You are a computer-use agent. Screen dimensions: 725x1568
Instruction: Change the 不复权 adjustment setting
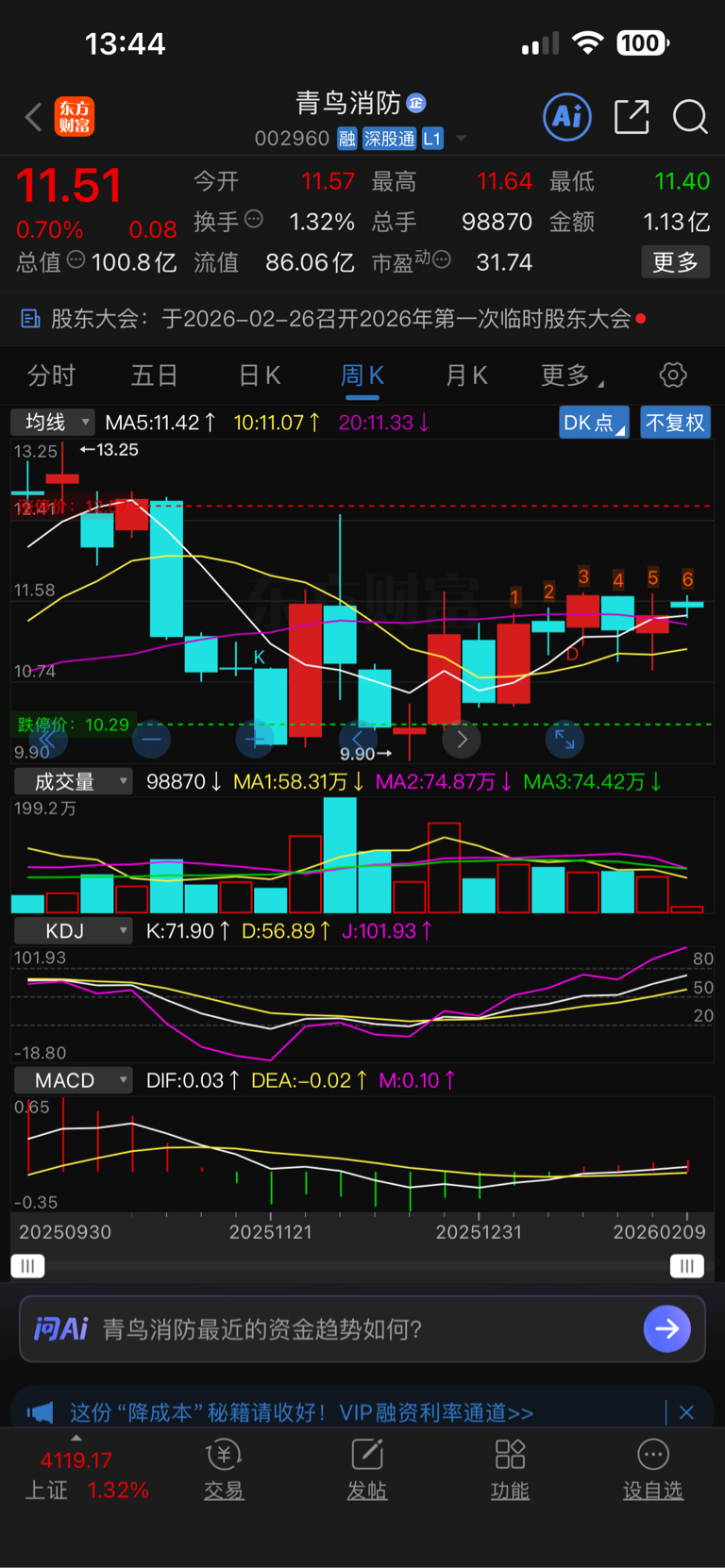pos(675,423)
